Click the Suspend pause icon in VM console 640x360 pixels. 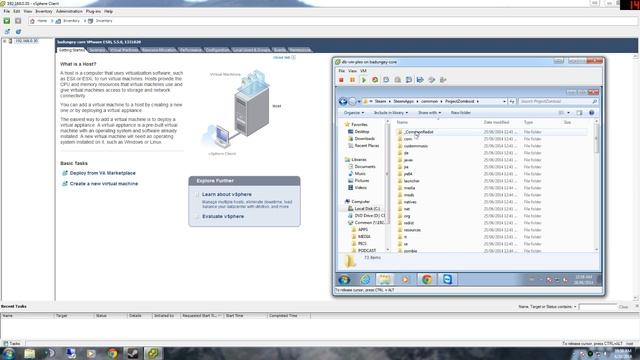point(352,80)
